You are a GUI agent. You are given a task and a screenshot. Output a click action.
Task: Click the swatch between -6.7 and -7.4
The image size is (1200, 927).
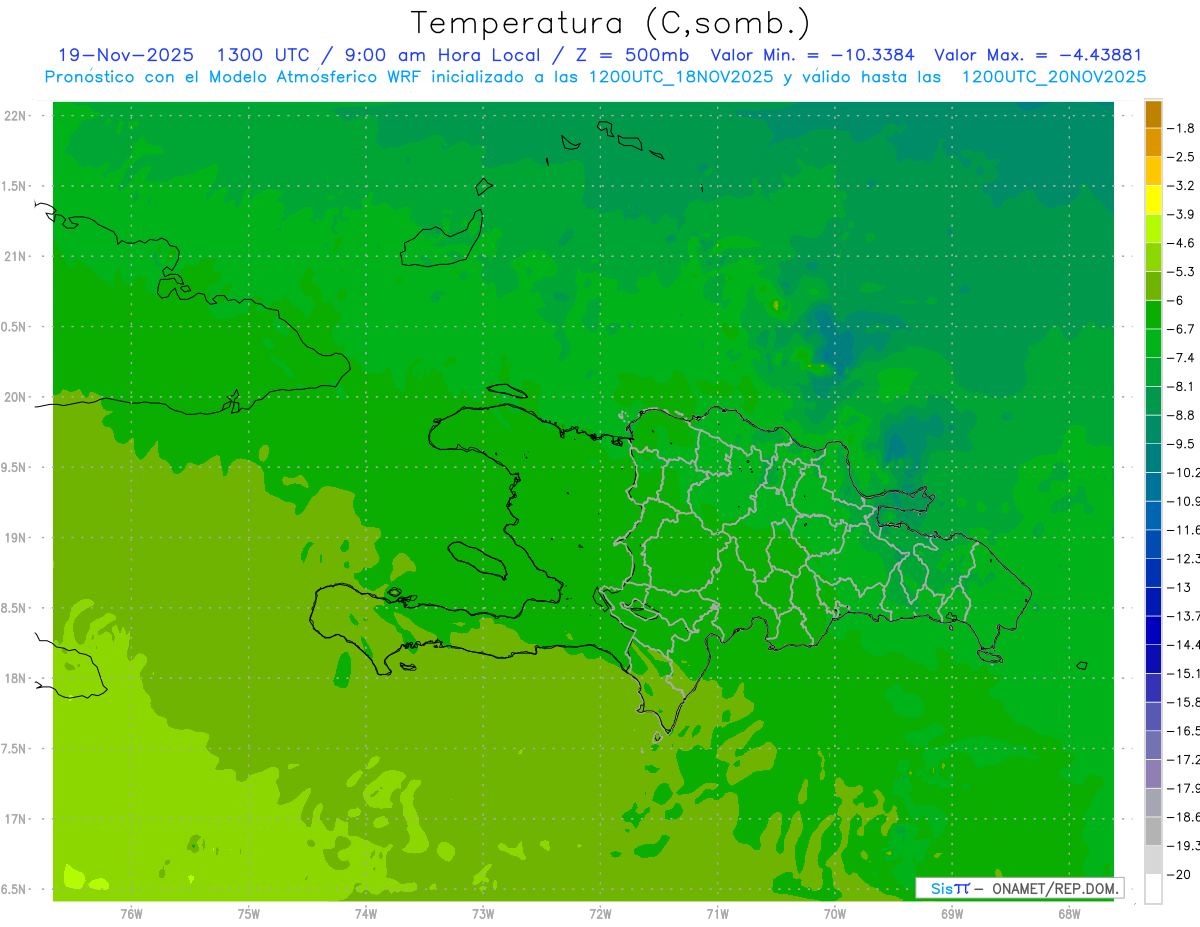[x=1153, y=343]
